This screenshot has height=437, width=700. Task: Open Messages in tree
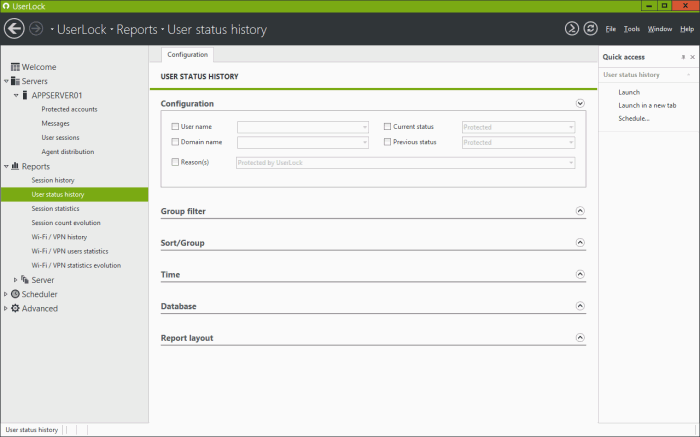point(55,123)
